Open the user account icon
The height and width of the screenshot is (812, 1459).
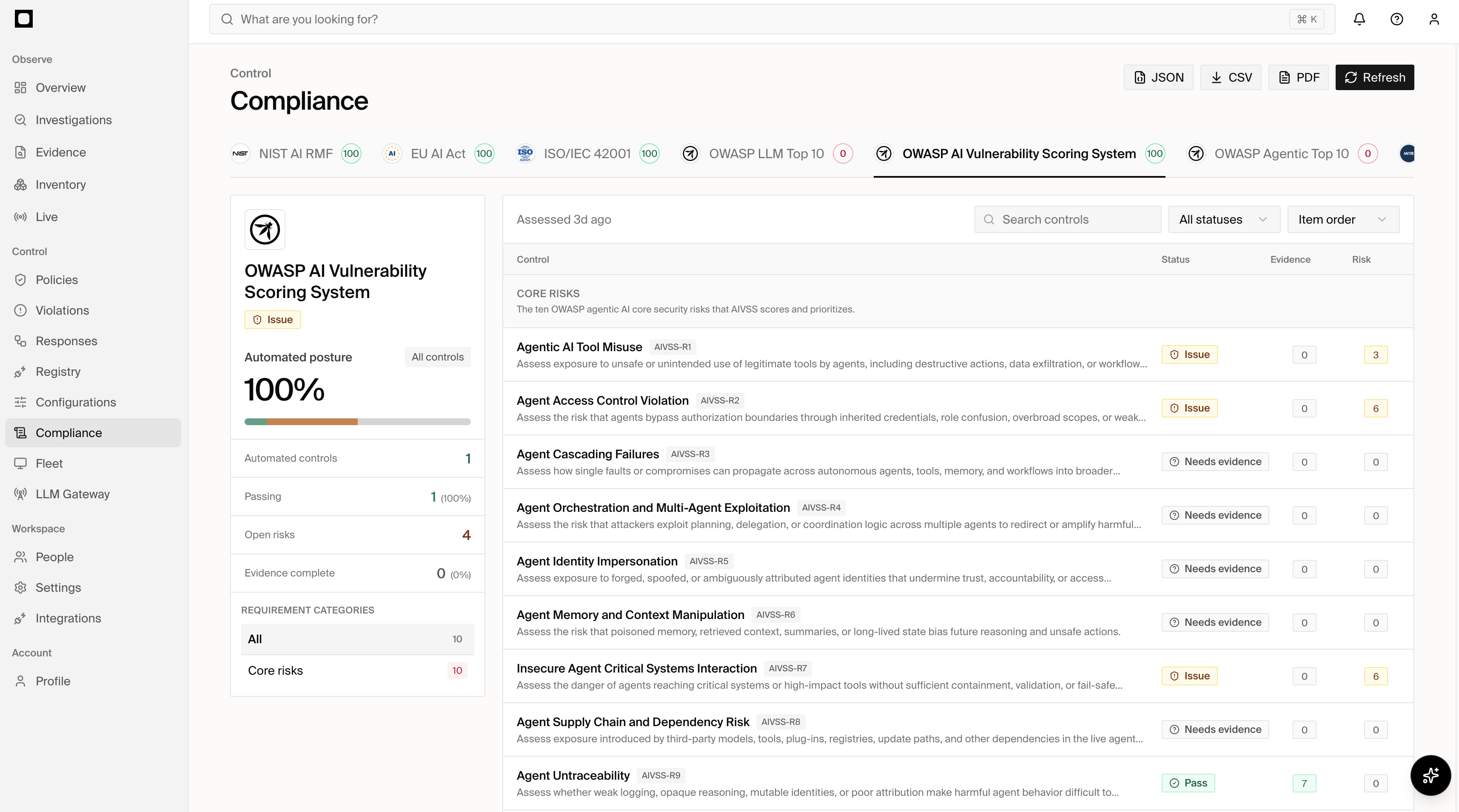click(x=1434, y=19)
